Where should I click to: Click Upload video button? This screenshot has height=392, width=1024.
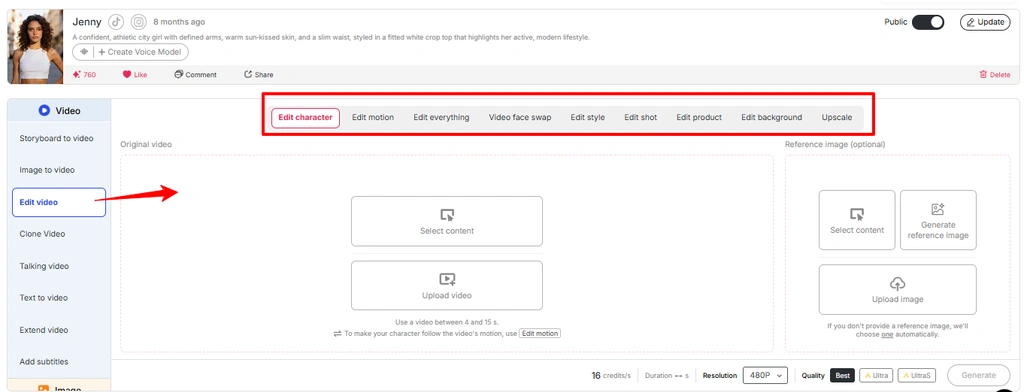447,286
